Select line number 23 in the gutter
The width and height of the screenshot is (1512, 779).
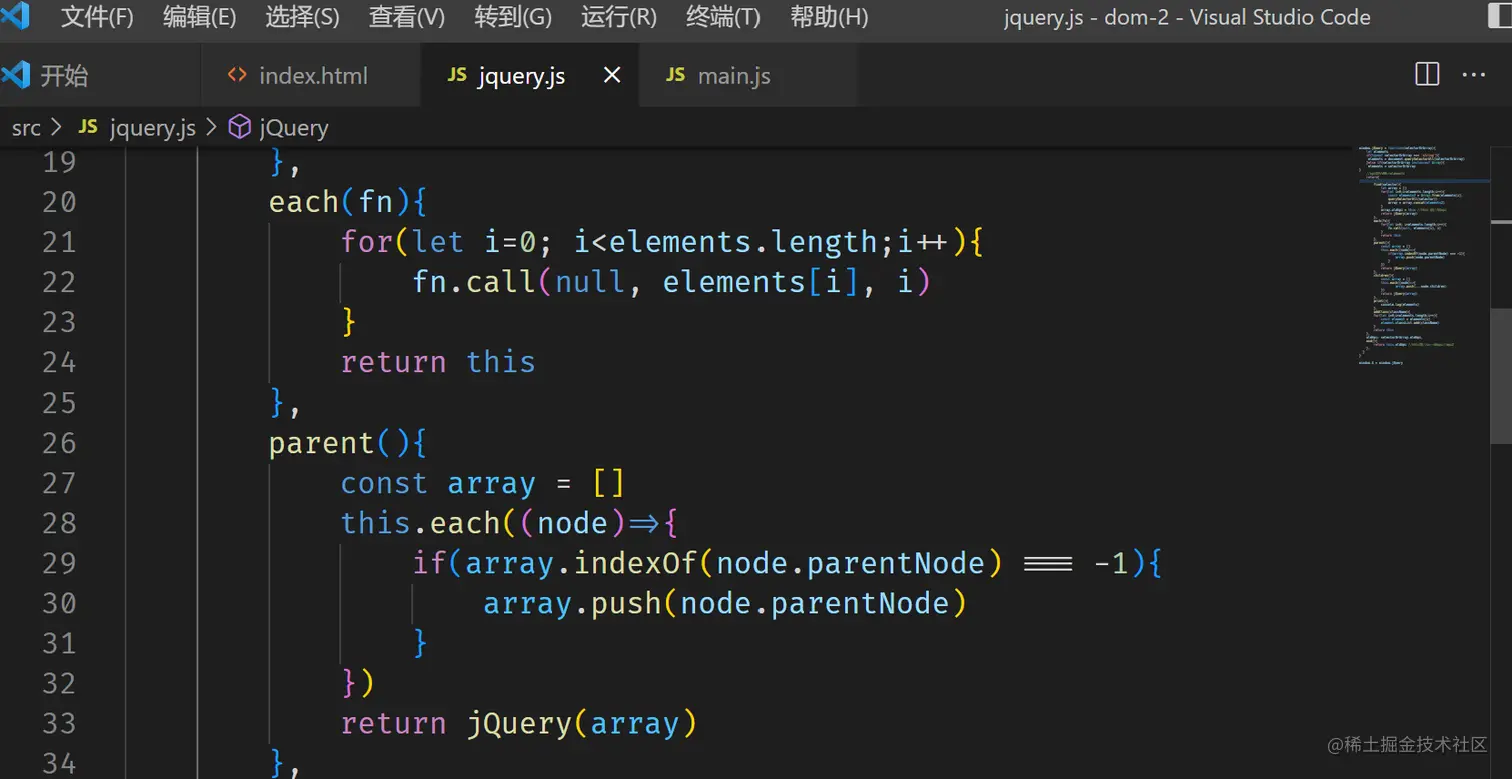click(59, 322)
